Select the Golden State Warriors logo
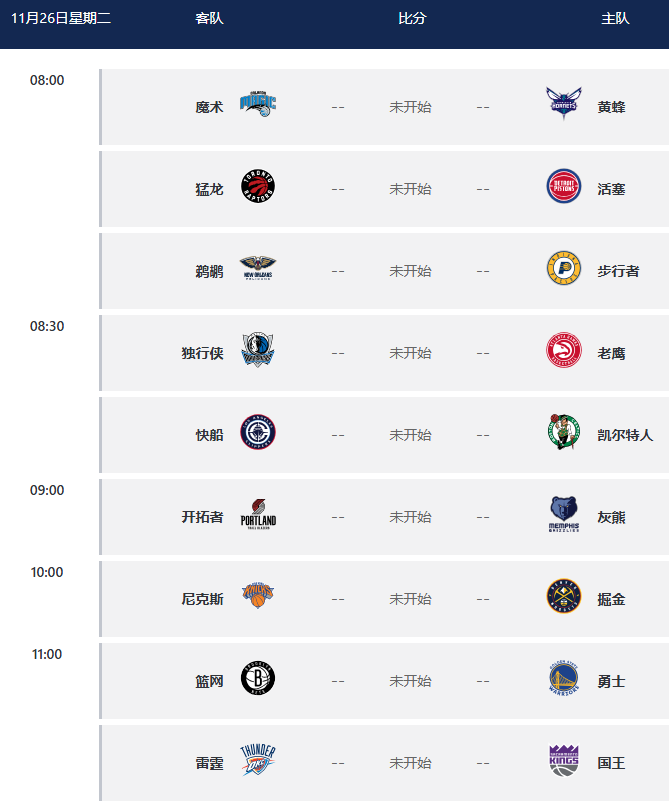669x809 pixels. [x=564, y=678]
